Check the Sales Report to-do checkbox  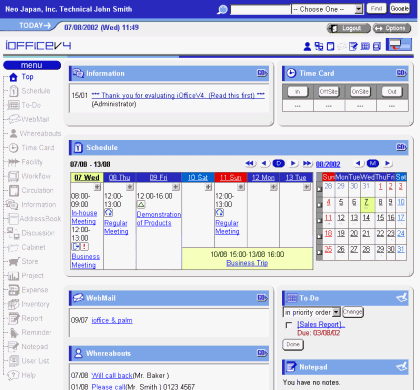click(289, 324)
